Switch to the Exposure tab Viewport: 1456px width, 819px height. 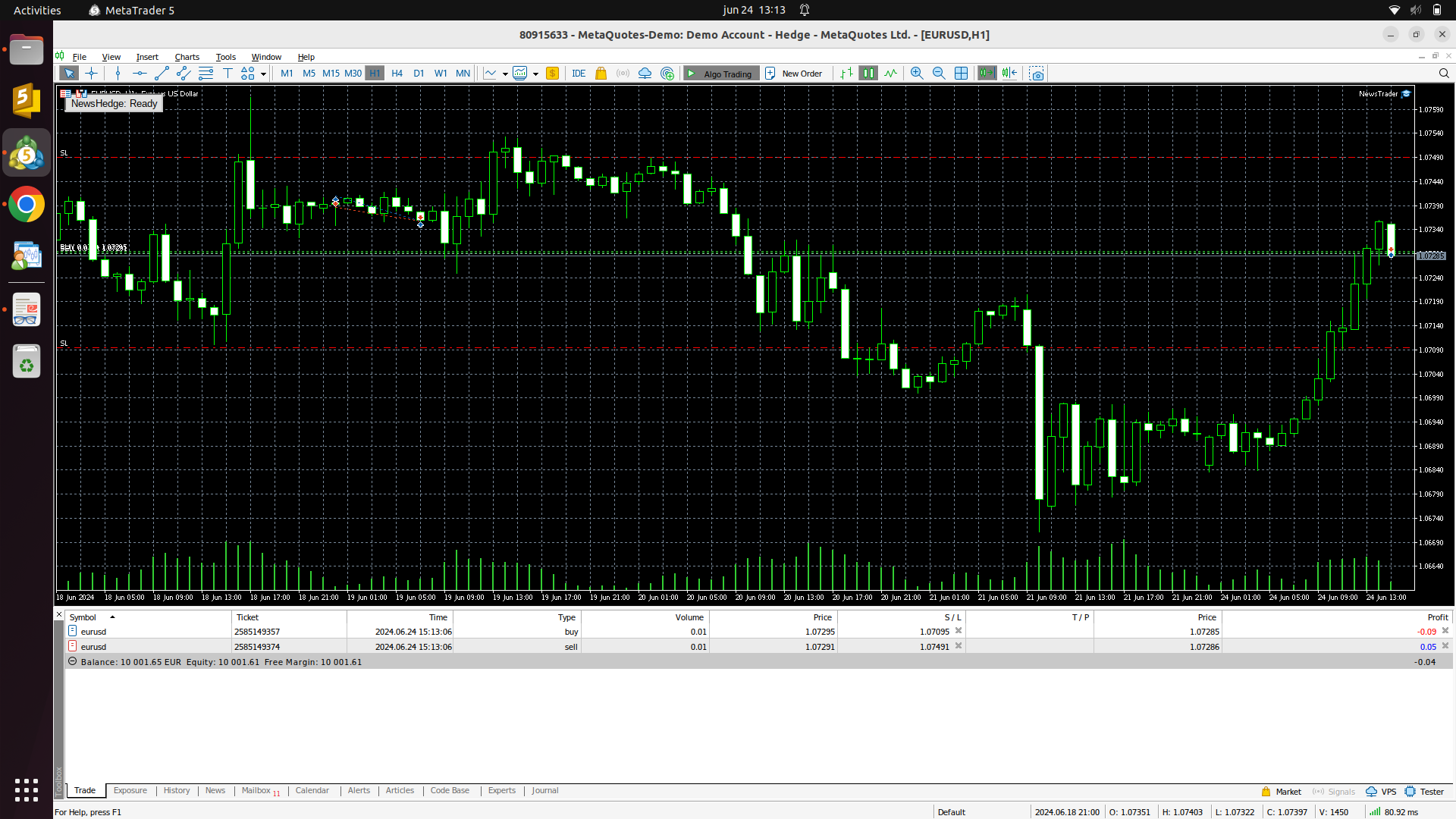coord(130,790)
